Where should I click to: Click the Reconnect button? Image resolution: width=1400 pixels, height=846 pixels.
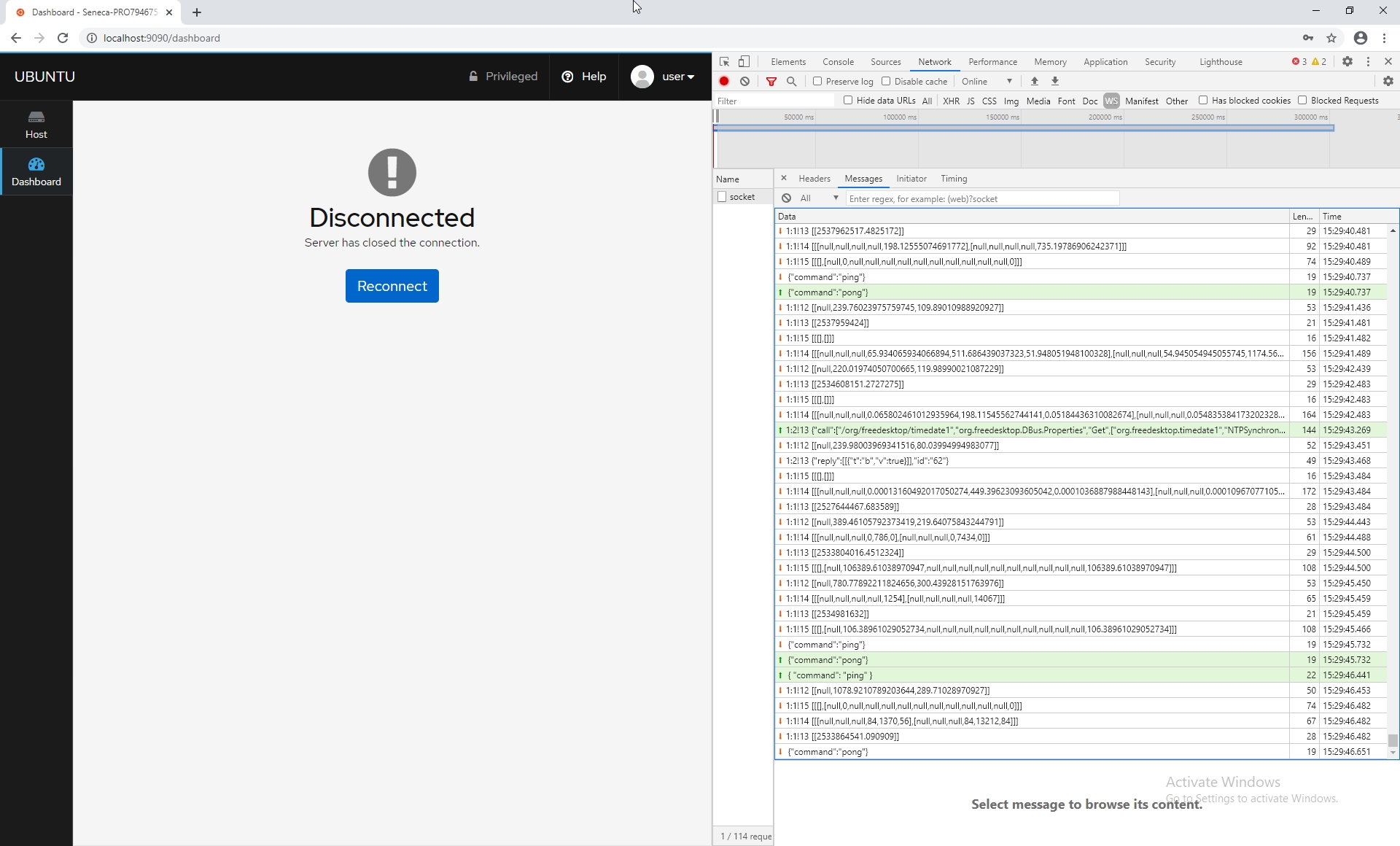(392, 286)
